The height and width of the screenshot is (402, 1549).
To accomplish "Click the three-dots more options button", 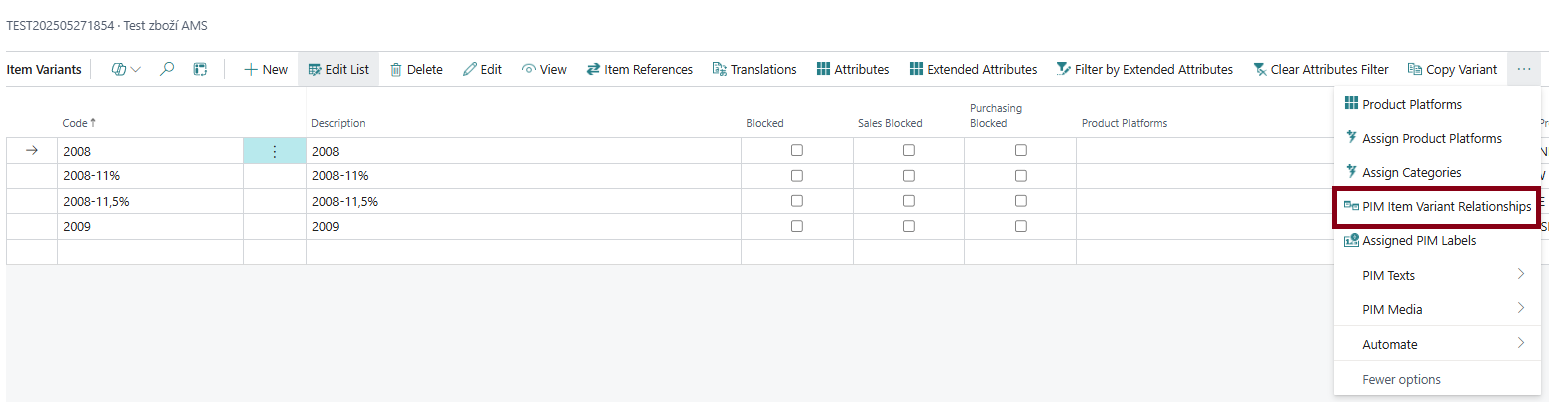I will click(1524, 69).
